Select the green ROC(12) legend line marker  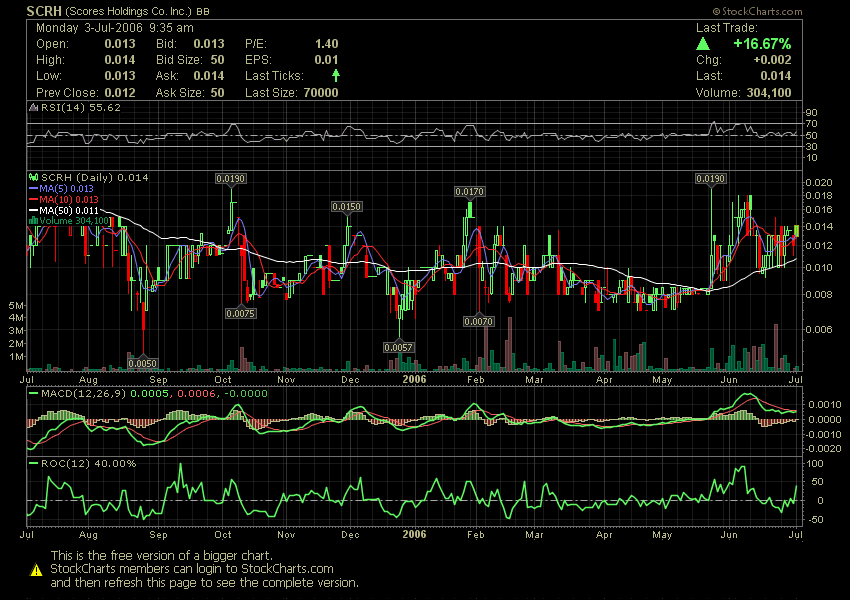tap(33, 463)
